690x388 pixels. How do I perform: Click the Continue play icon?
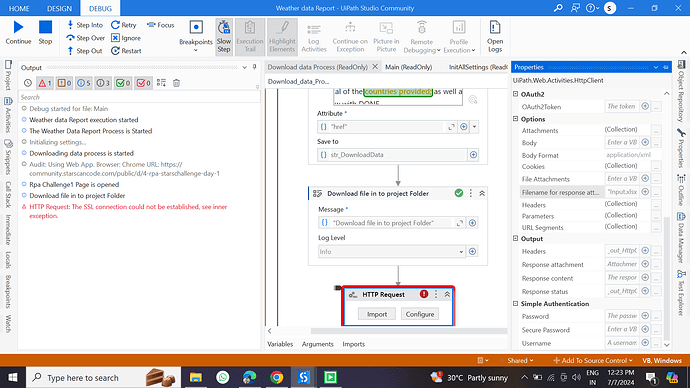tap(18, 27)
